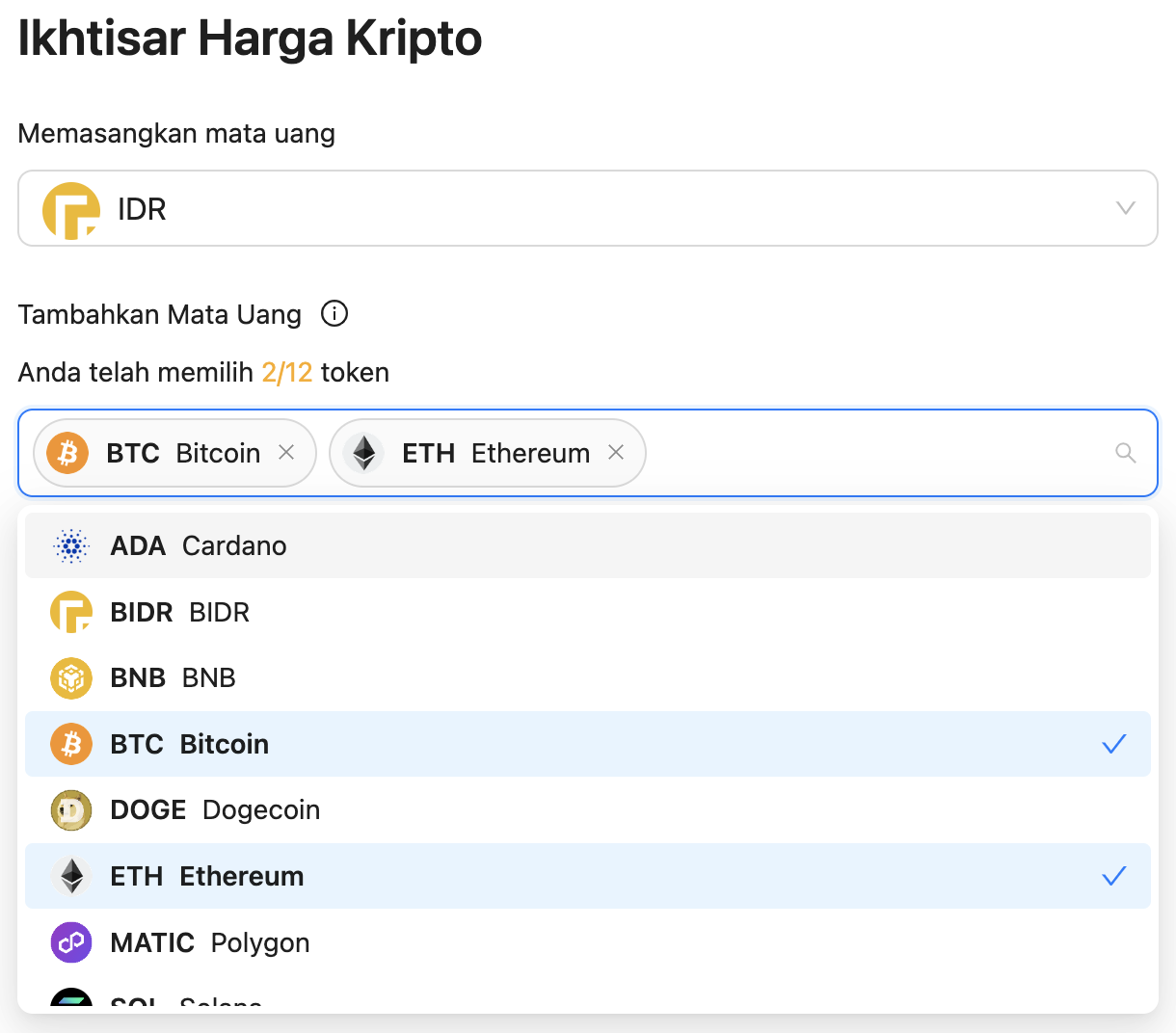This screenshot has width=1176, height=1033.
Task: Remove the ETH Ethereum tag
Action: (x=616, y=452)
